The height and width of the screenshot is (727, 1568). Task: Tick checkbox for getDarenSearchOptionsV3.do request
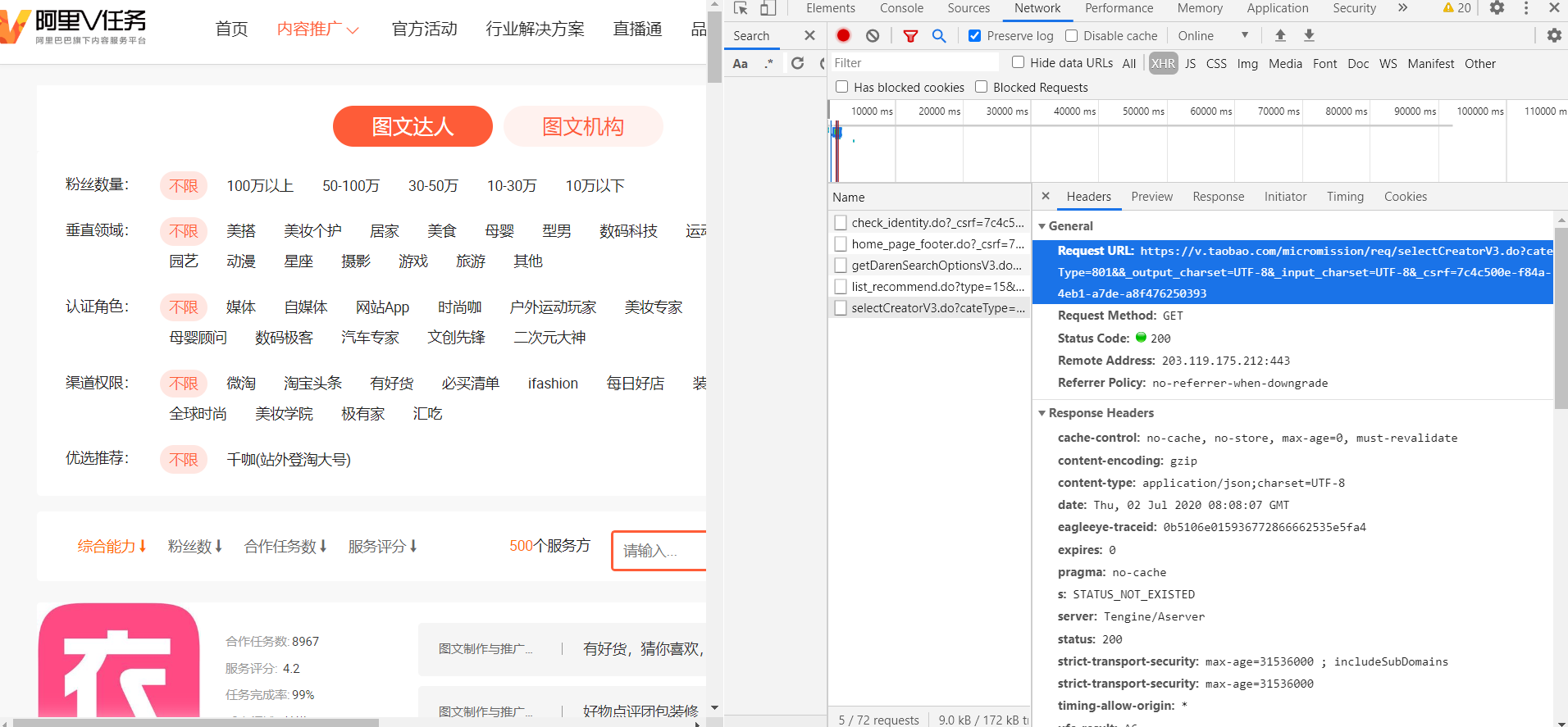tap(841, 265)
